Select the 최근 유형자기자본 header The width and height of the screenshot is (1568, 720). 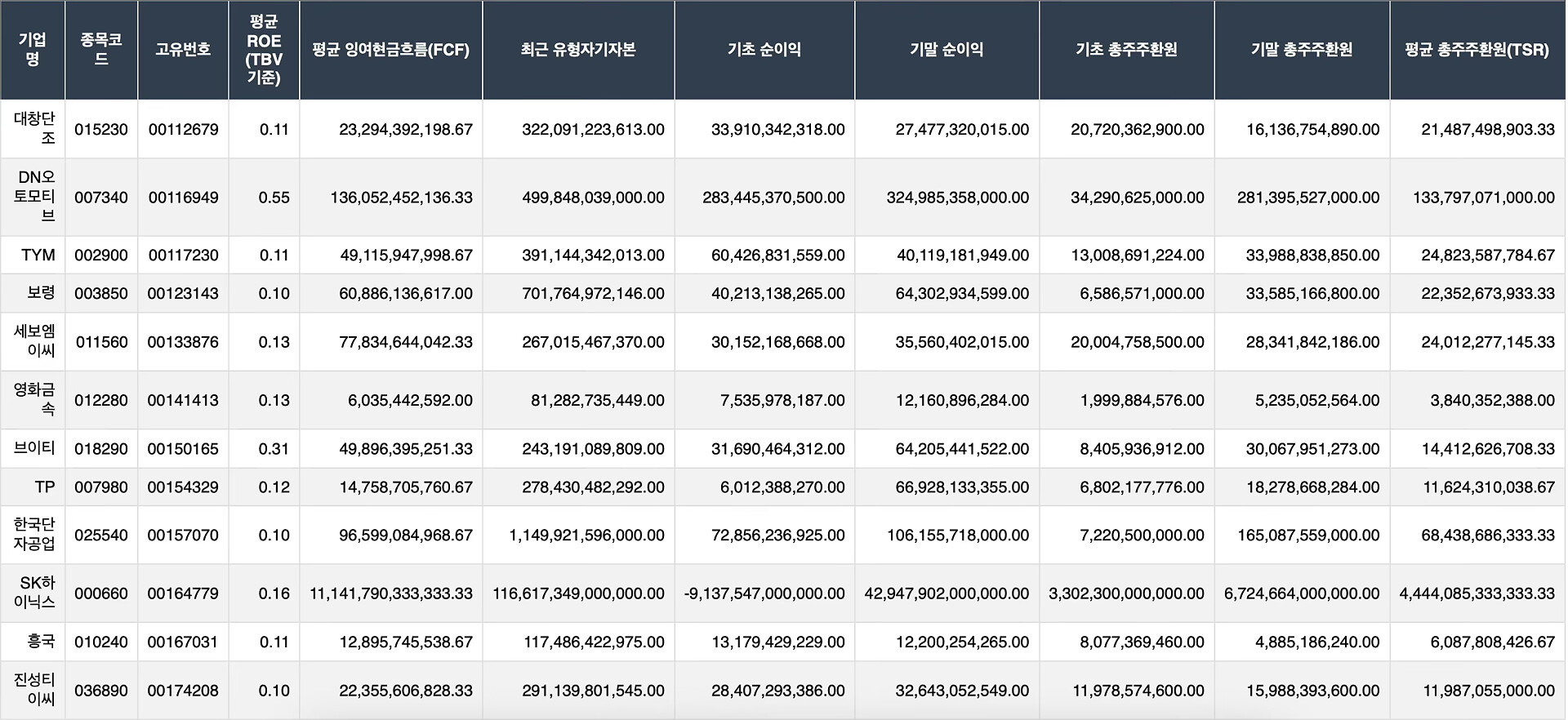pyautogui.click(x=578, y=50)
